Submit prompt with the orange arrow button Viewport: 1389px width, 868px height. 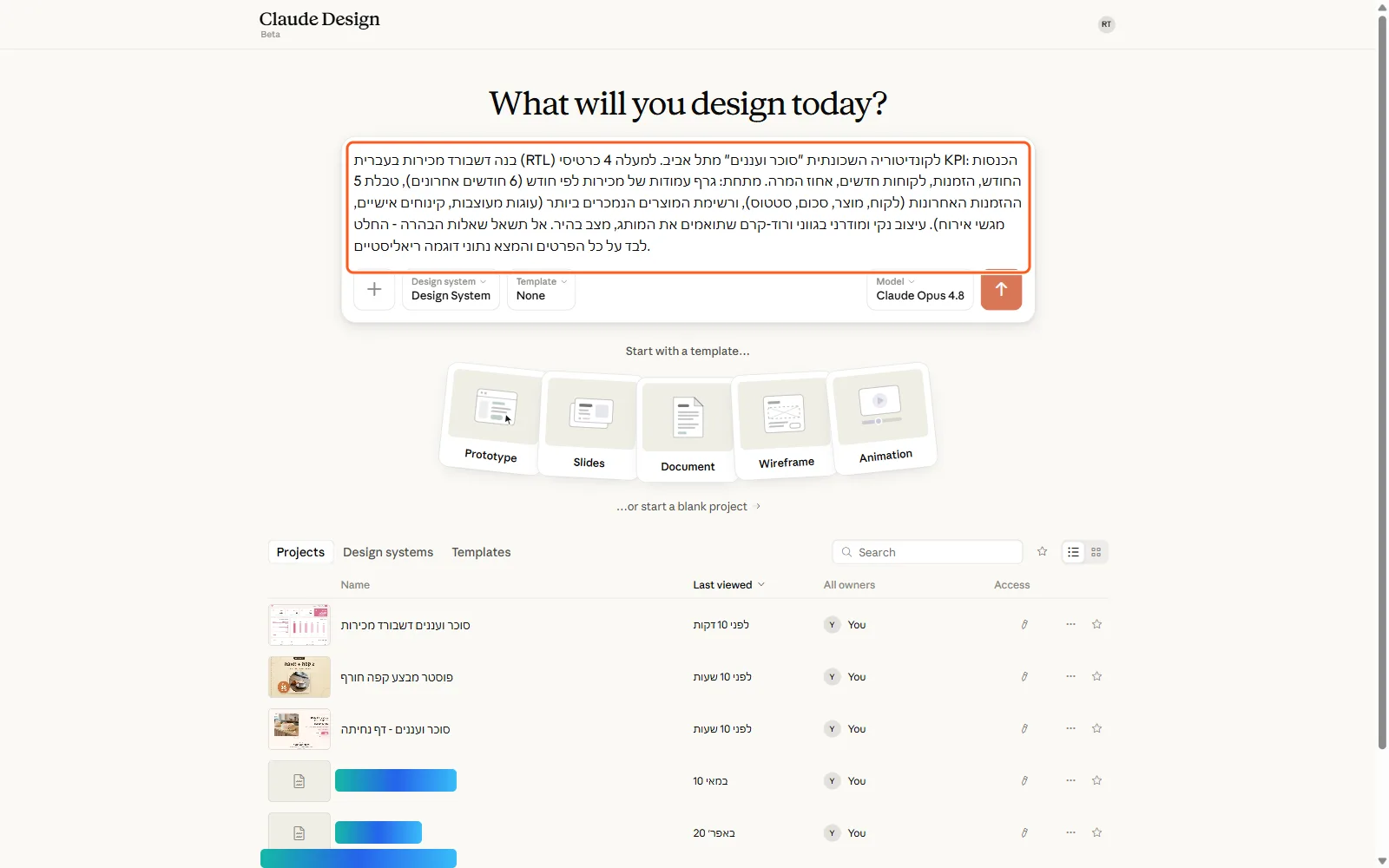click(1001, 290)
